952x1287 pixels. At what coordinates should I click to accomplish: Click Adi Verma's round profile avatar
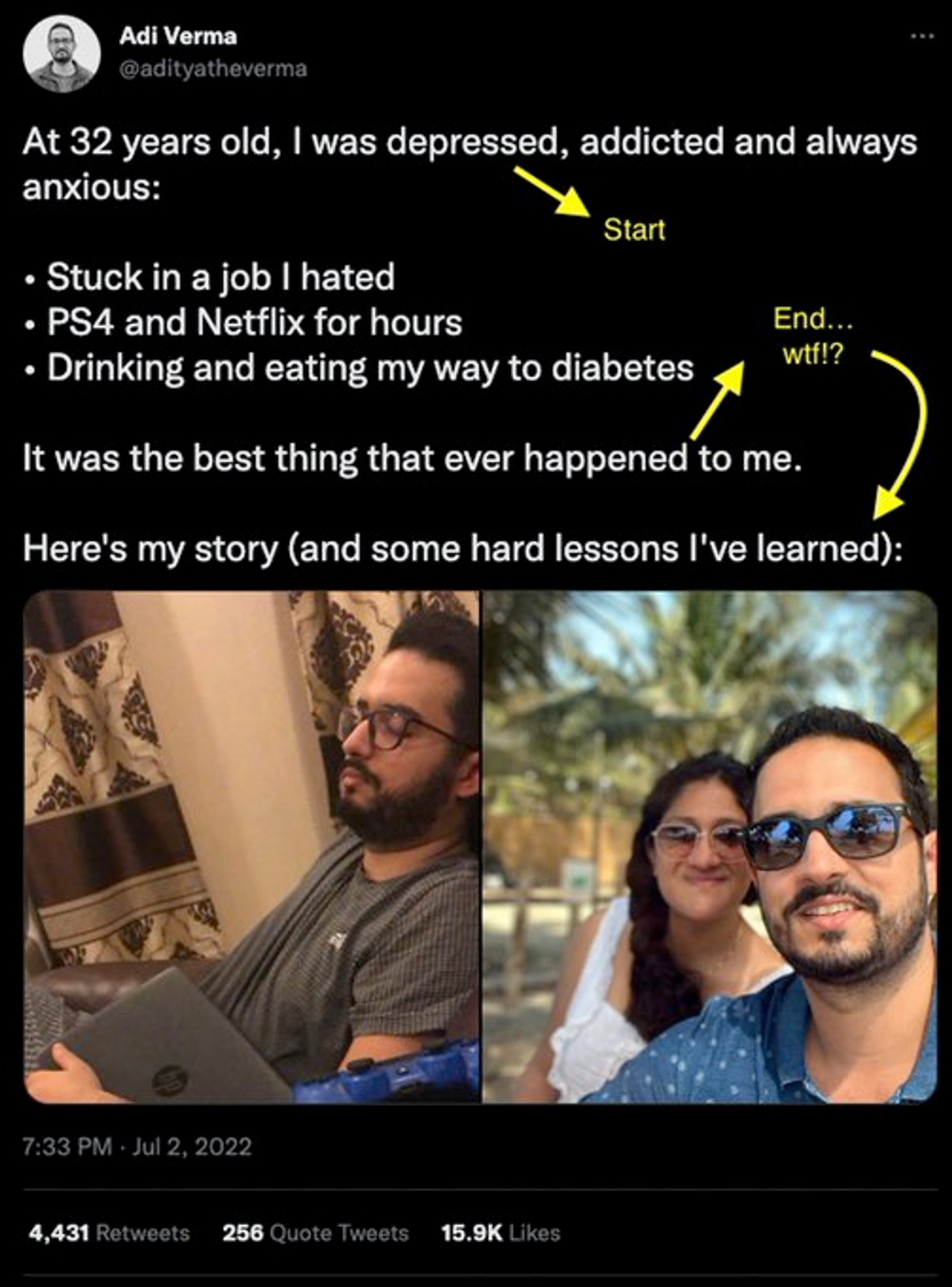tap(62, 55)
